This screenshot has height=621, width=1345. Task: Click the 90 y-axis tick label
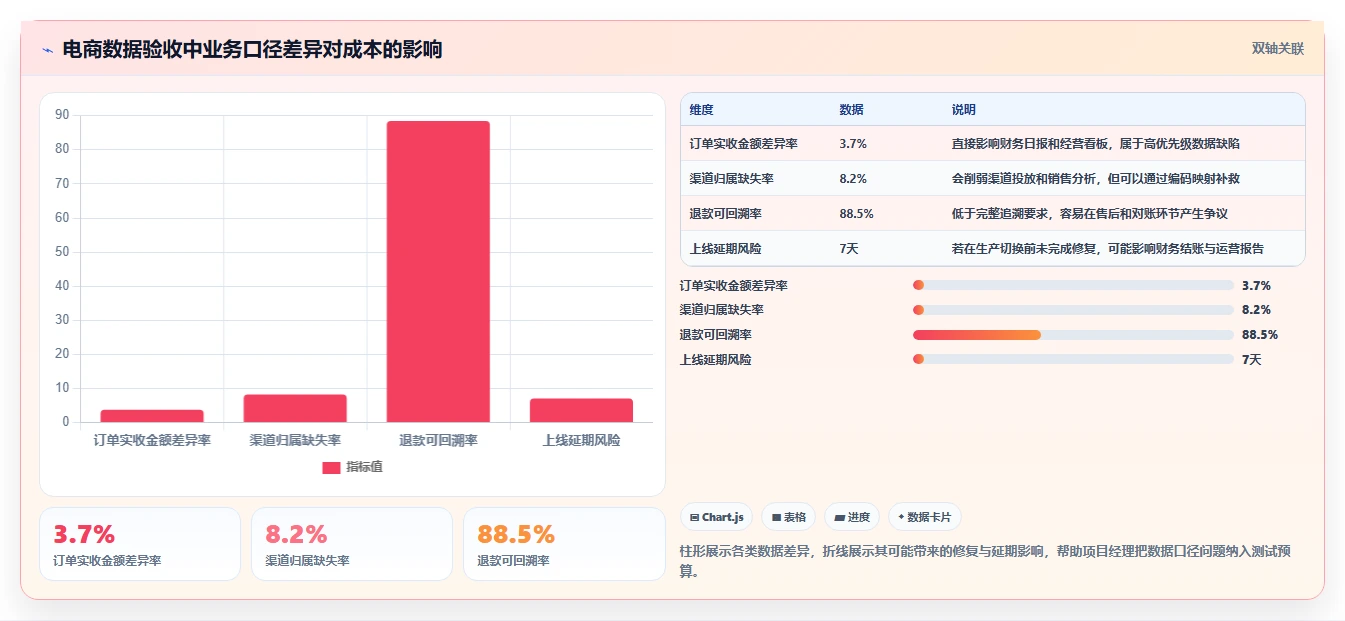[x=62, y=115]
